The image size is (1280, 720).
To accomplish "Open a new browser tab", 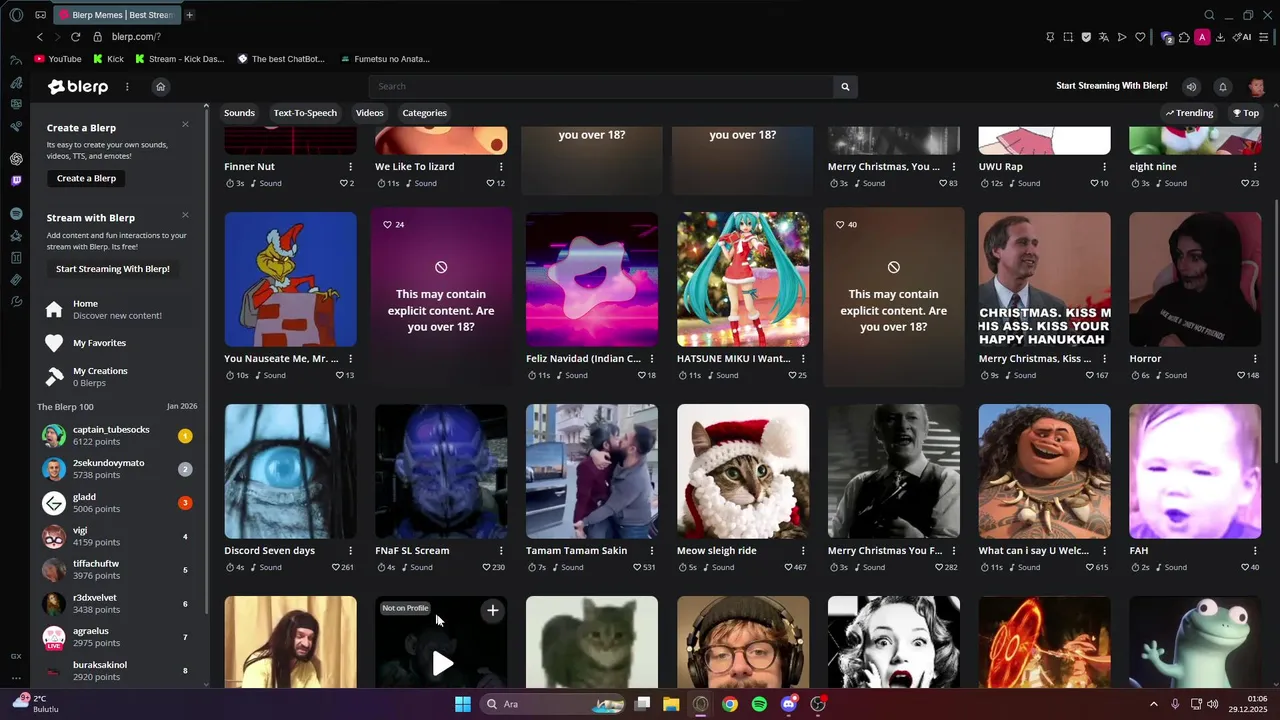I will click(189, 15).
